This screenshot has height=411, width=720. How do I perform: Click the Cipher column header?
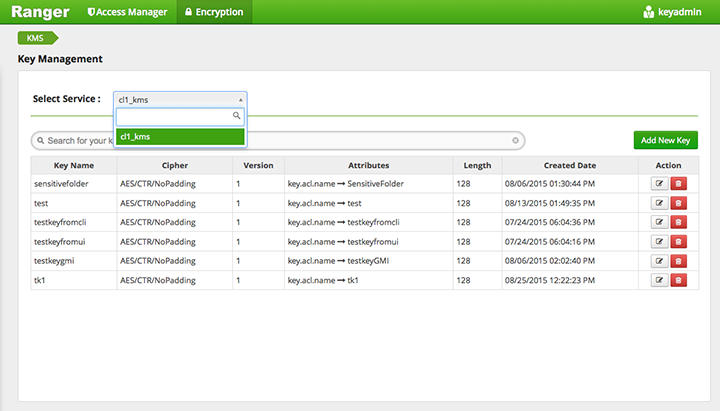coord(174,165)
